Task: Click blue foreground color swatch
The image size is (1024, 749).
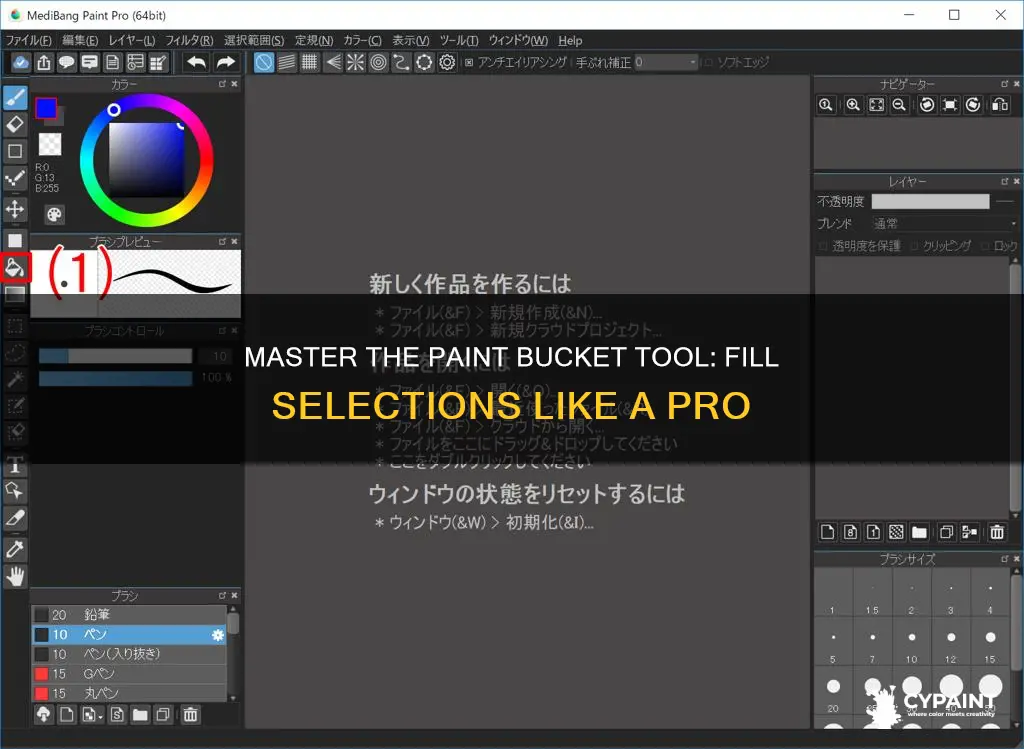Action: coord(46,108)
